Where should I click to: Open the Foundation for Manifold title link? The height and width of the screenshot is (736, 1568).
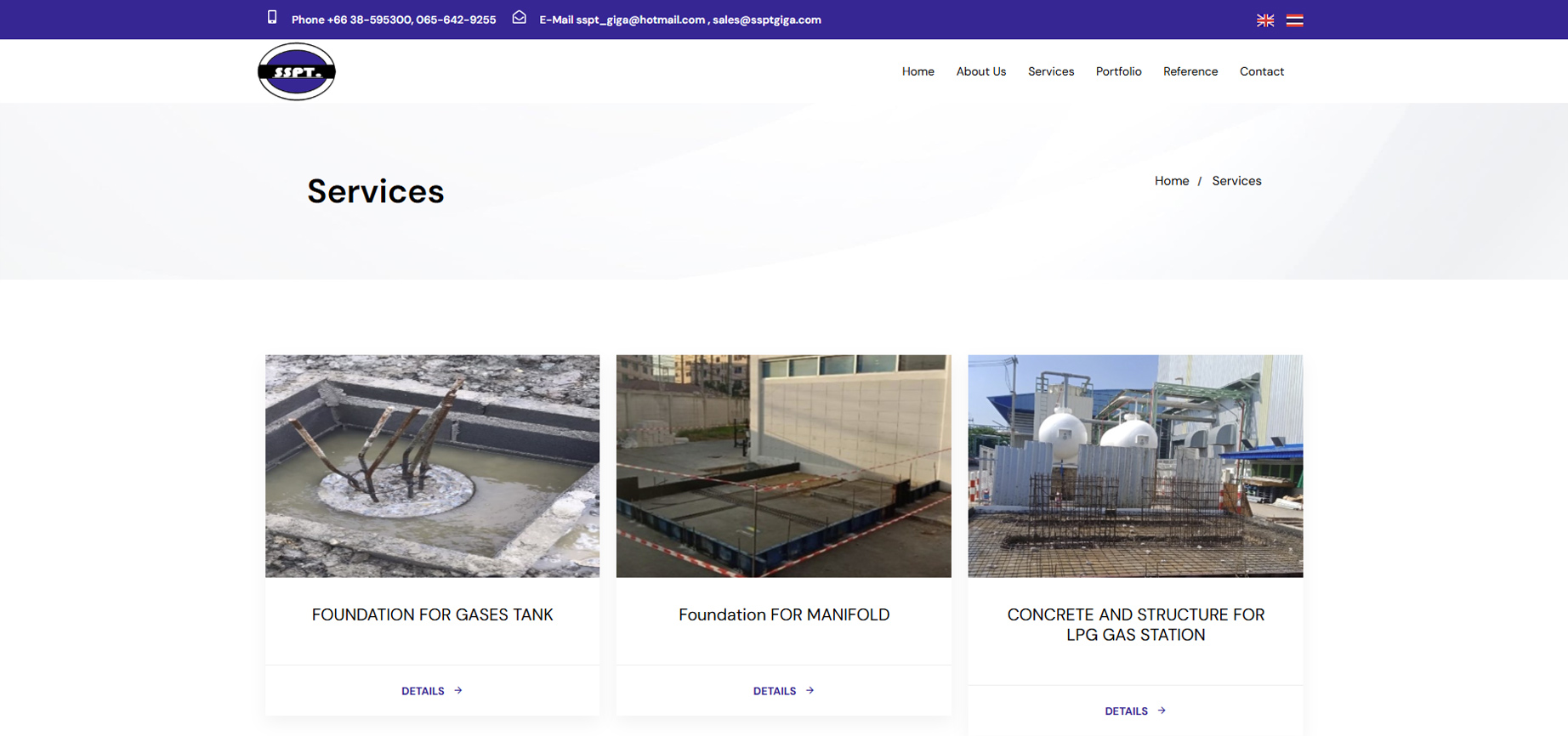pyautogui.click(x=783, y=614)
